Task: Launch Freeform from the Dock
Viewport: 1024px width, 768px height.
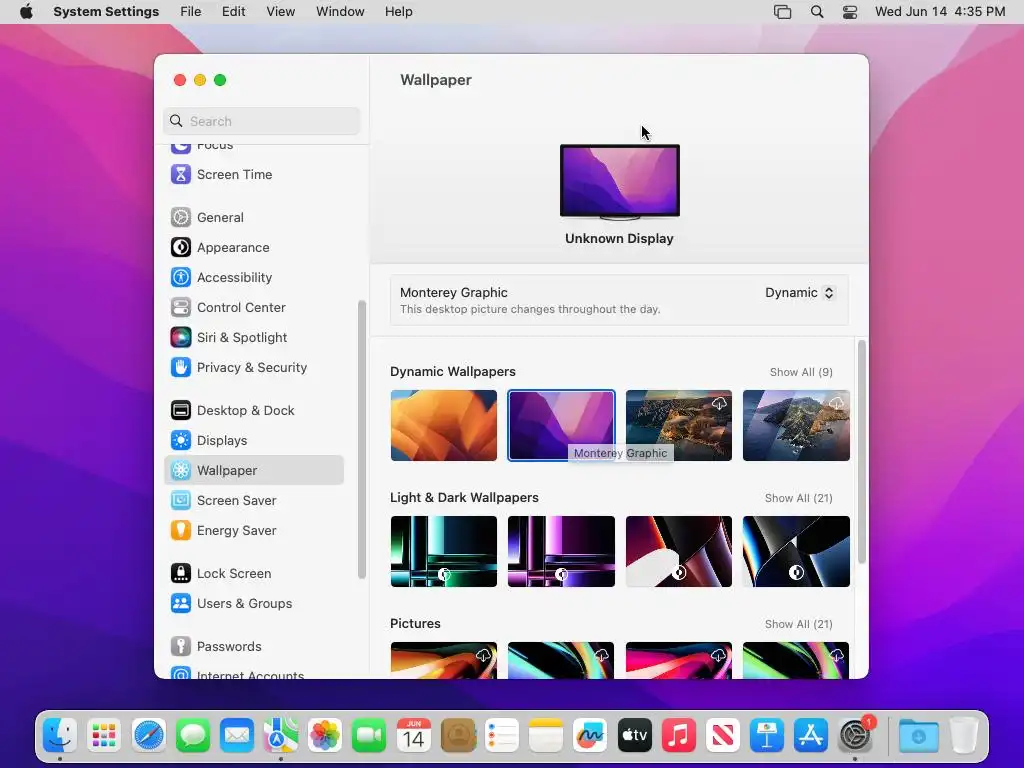Action: (x=590, y=735)
